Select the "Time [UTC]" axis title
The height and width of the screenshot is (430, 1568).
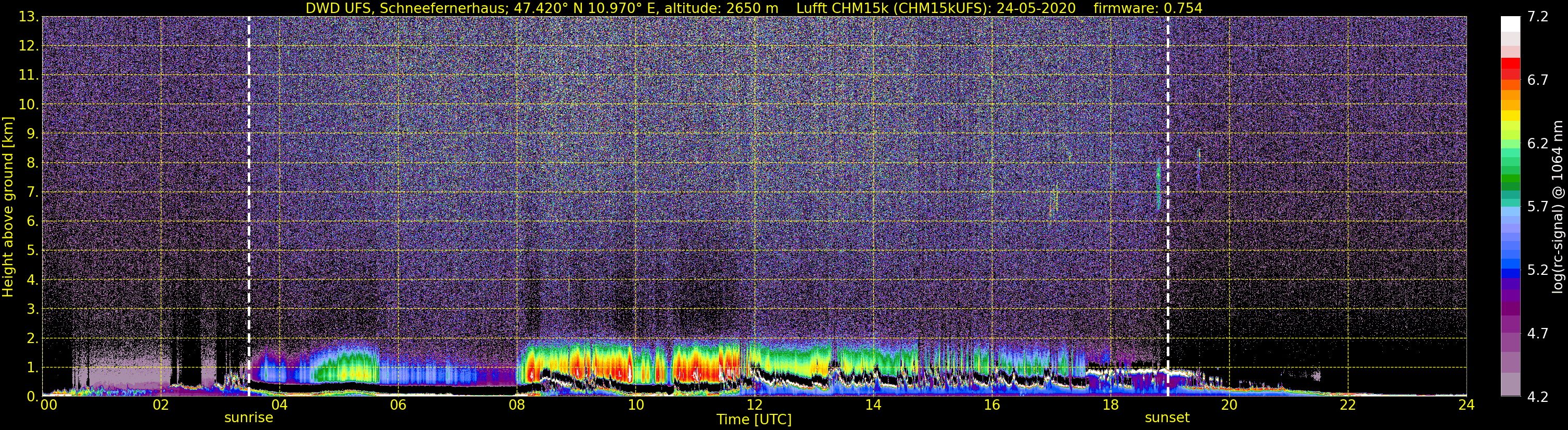click(754, 420)
